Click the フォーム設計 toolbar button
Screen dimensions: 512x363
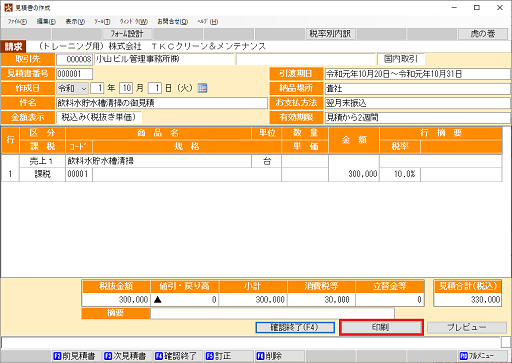[x=127, y=34]
